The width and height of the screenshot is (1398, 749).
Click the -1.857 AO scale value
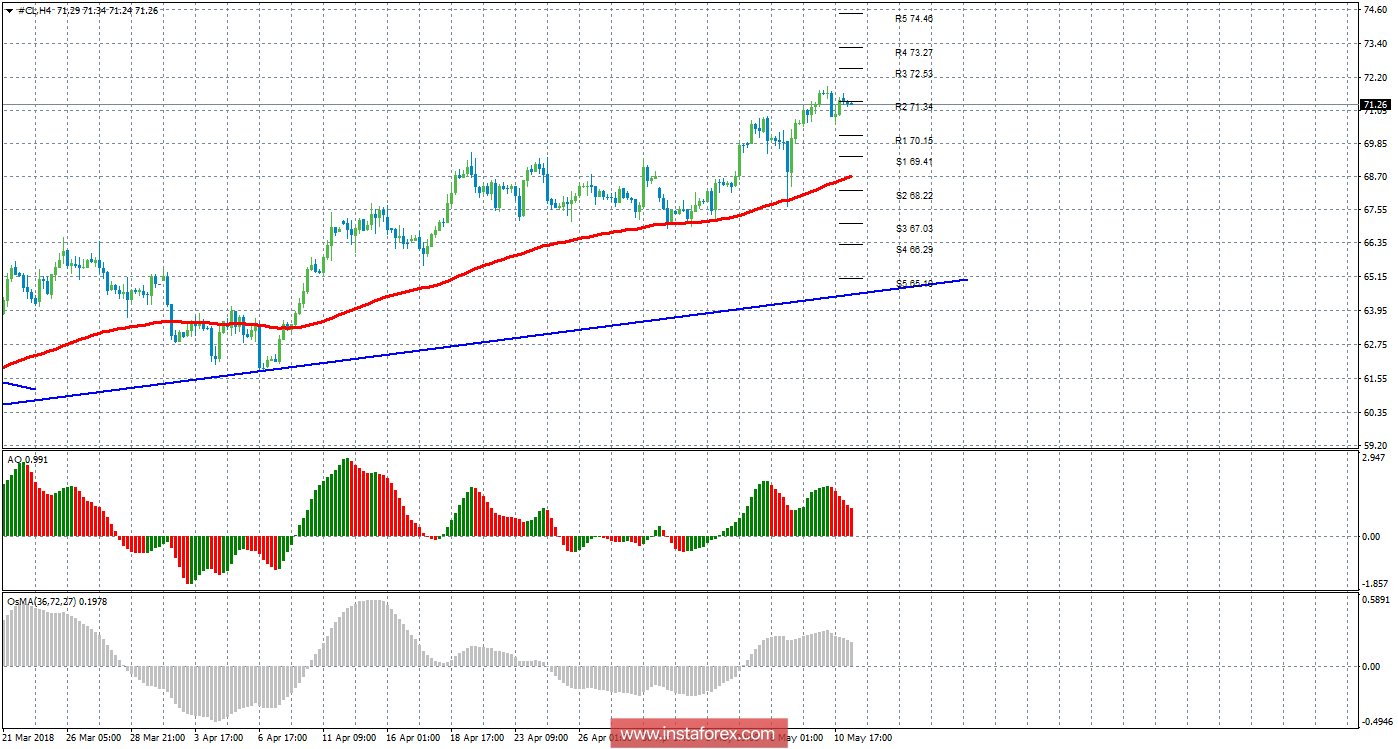tap(1374, 583)
